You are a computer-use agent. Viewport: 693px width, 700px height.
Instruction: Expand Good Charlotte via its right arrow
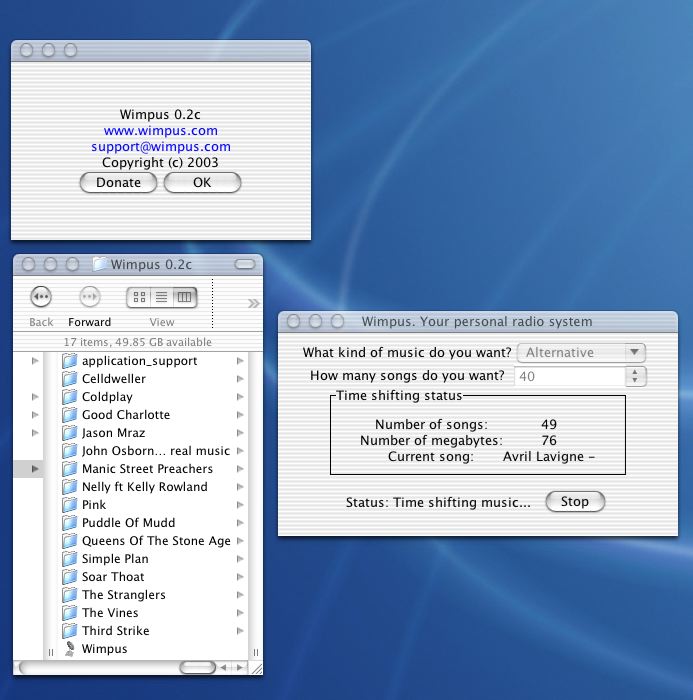pyautogui.click(x=240, y=415)
